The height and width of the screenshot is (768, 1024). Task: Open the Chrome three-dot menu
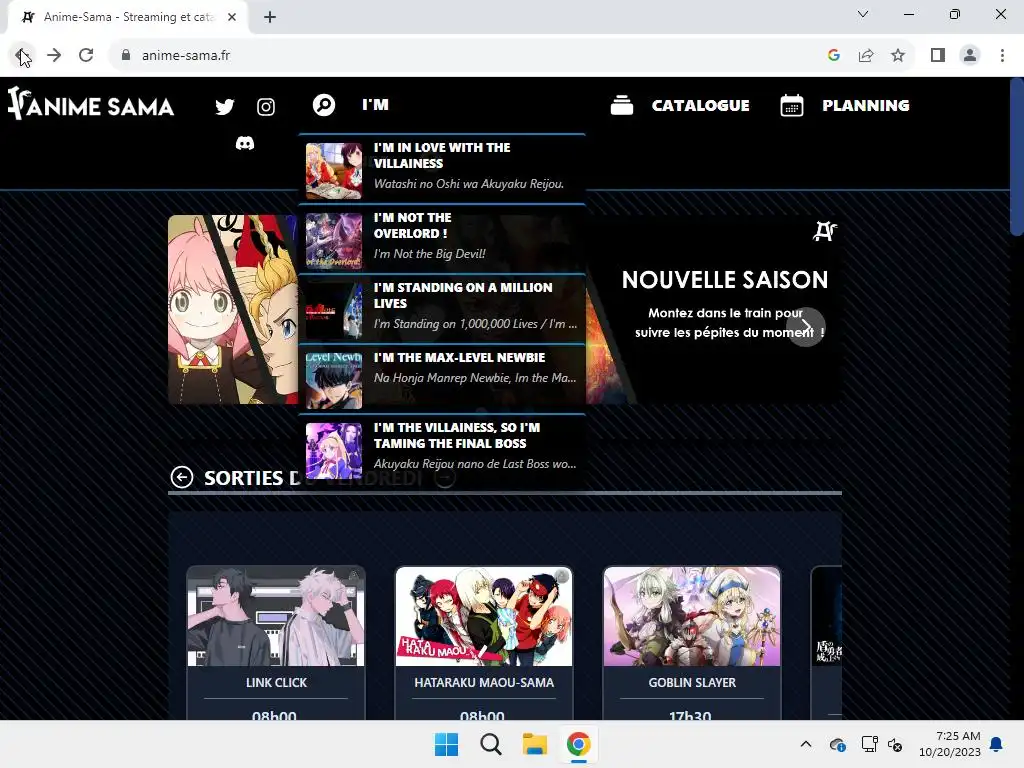click(1002, 56)
